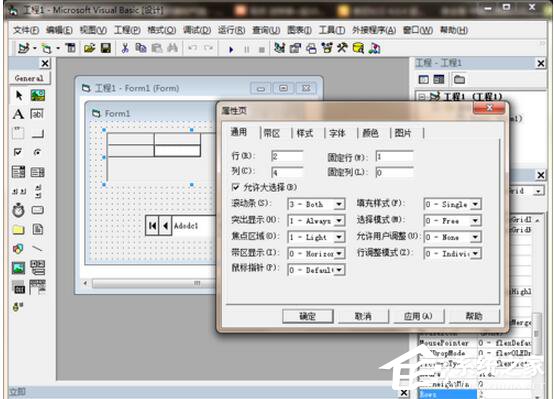The height and width of the screenshot is (399, 554).
Task: Switch to the 图片 tab
Action: (403, 133)
